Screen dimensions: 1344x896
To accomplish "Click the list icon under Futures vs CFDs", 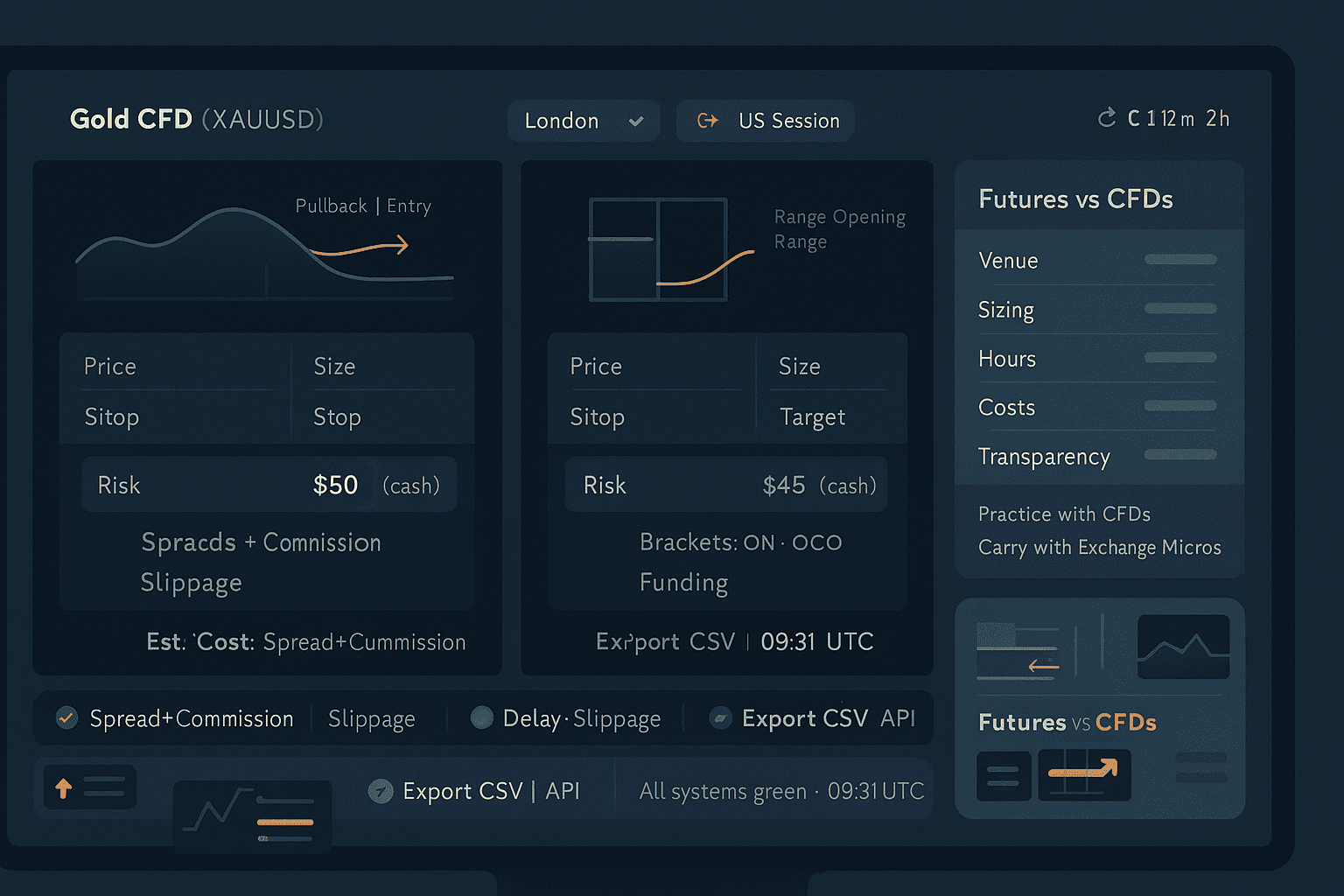I will pos(1003,775).
